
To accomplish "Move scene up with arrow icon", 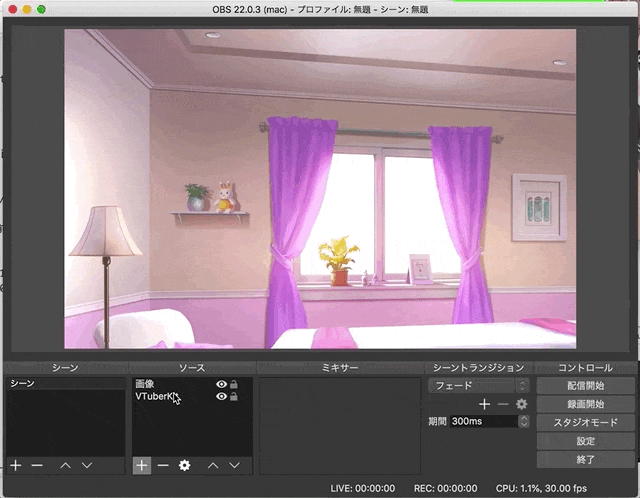I will point(65,465).
